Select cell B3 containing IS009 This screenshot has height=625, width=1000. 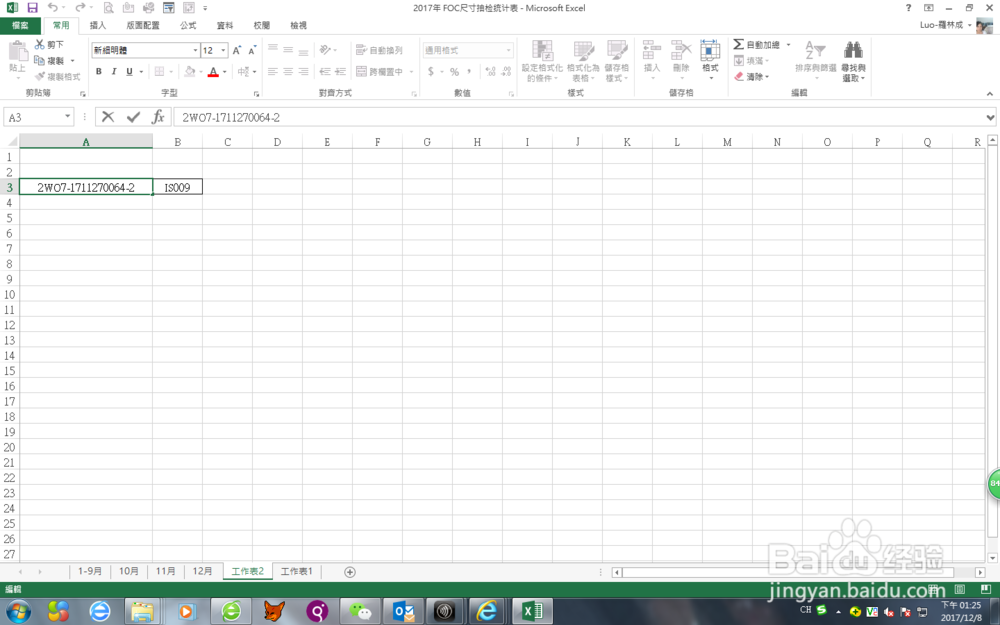click(177, 187)
